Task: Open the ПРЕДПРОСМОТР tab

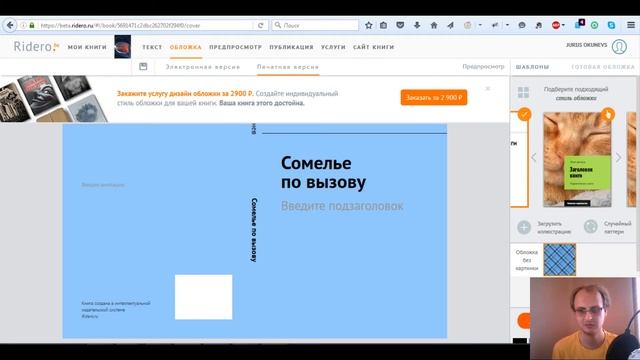Action: pyautogui.click(x=236, y=47)
